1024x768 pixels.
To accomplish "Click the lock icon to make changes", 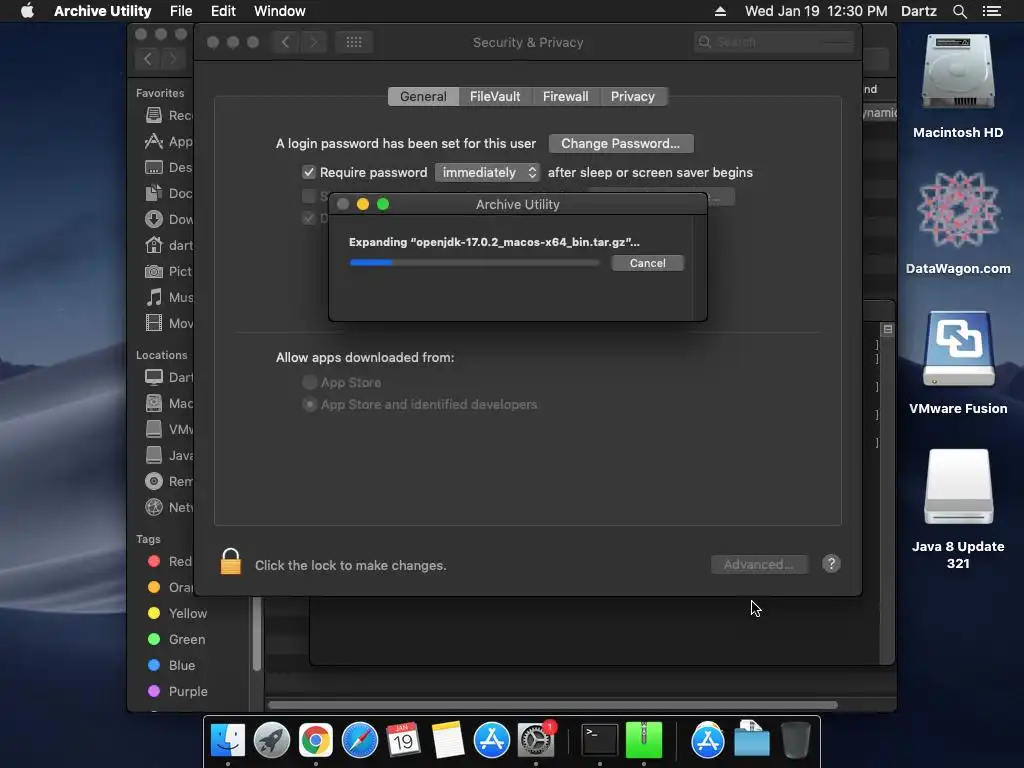I will click(x=231, y=562).
